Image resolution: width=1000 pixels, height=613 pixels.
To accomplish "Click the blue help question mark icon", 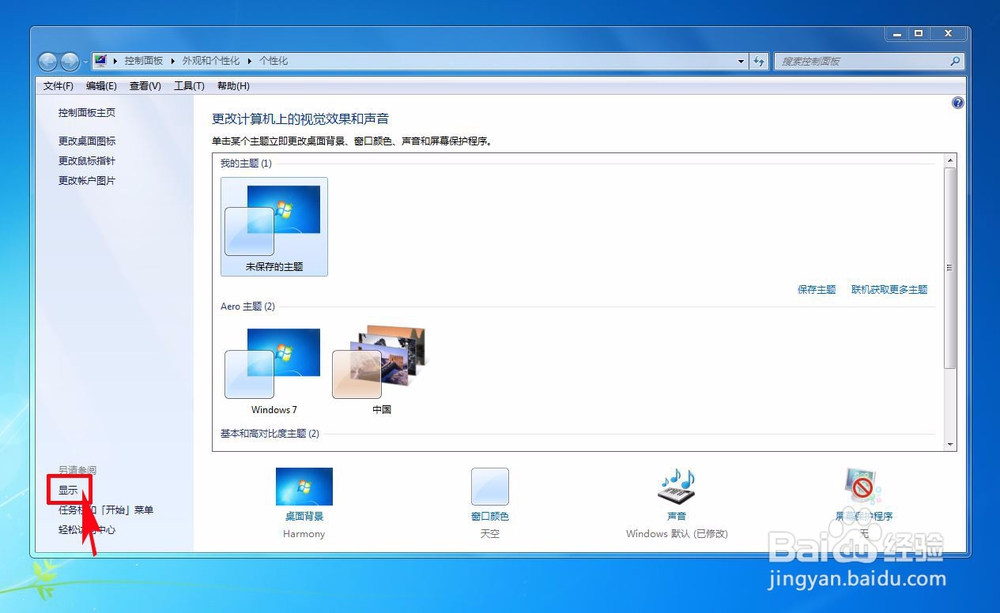I will [x=957, y=103].
